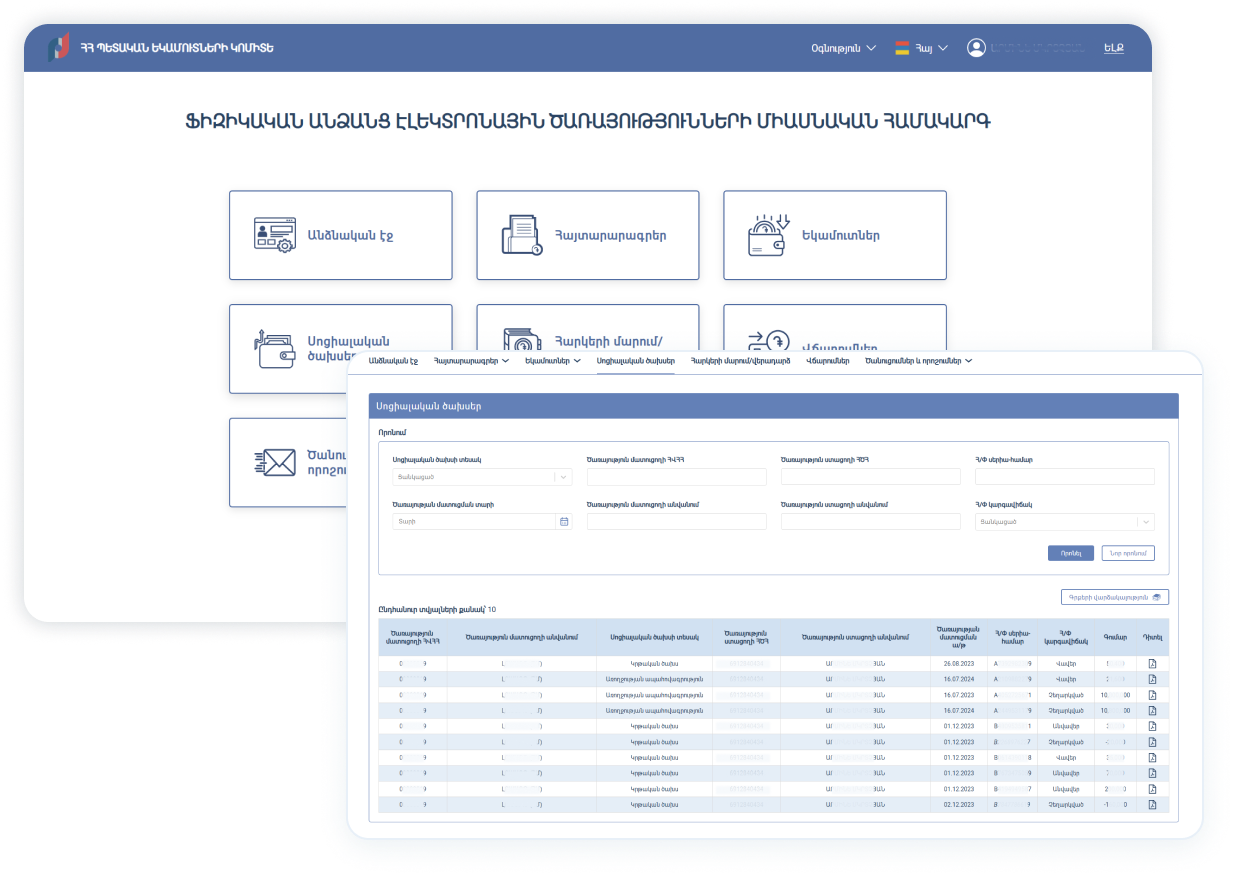The height and width of the screenshot is (879, 1237).
Task: Expand the Հայտարարագրեր nav menu
Action: [x=470, y=360]
